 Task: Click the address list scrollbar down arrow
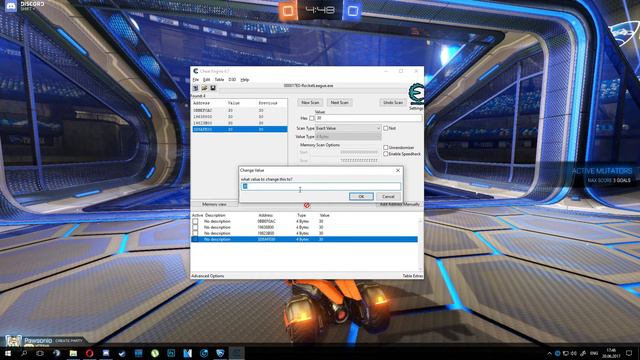[420, 269]
